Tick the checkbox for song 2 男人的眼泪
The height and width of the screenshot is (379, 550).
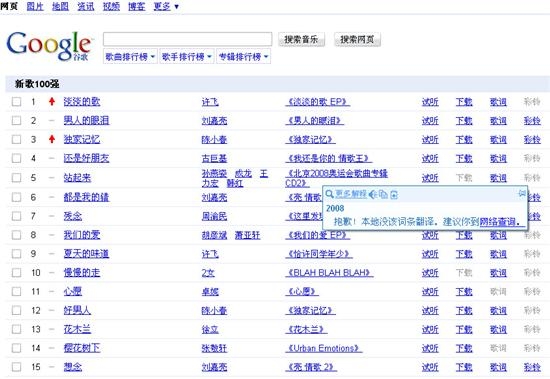(x=16, y=120)
